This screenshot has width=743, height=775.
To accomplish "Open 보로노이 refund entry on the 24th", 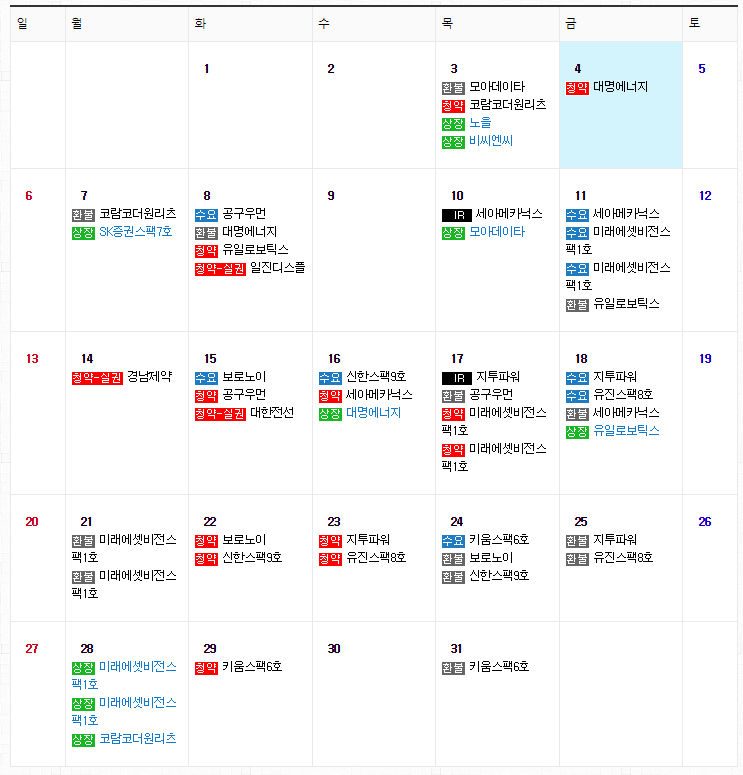I will tap(491, 558).
